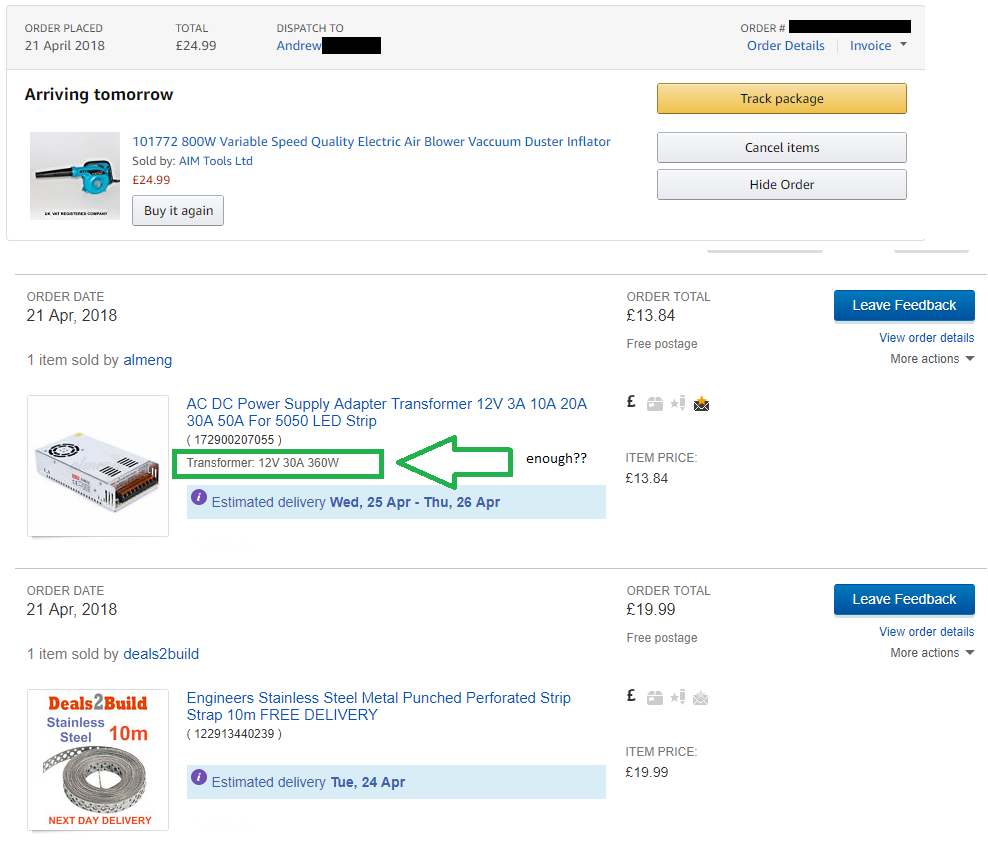Click the paid (£) status icon for power supply order
Image resolution: width=988 pixels, height=864 pixels.
tap(631, 402)
